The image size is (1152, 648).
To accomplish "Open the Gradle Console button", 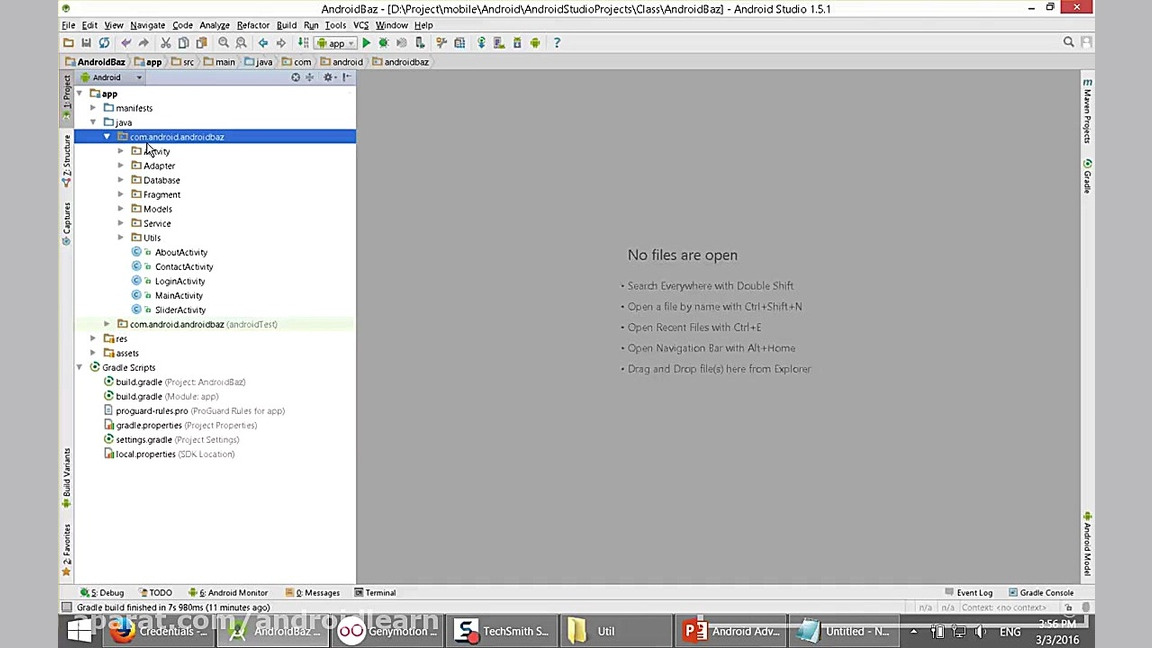I will 1041,593.
